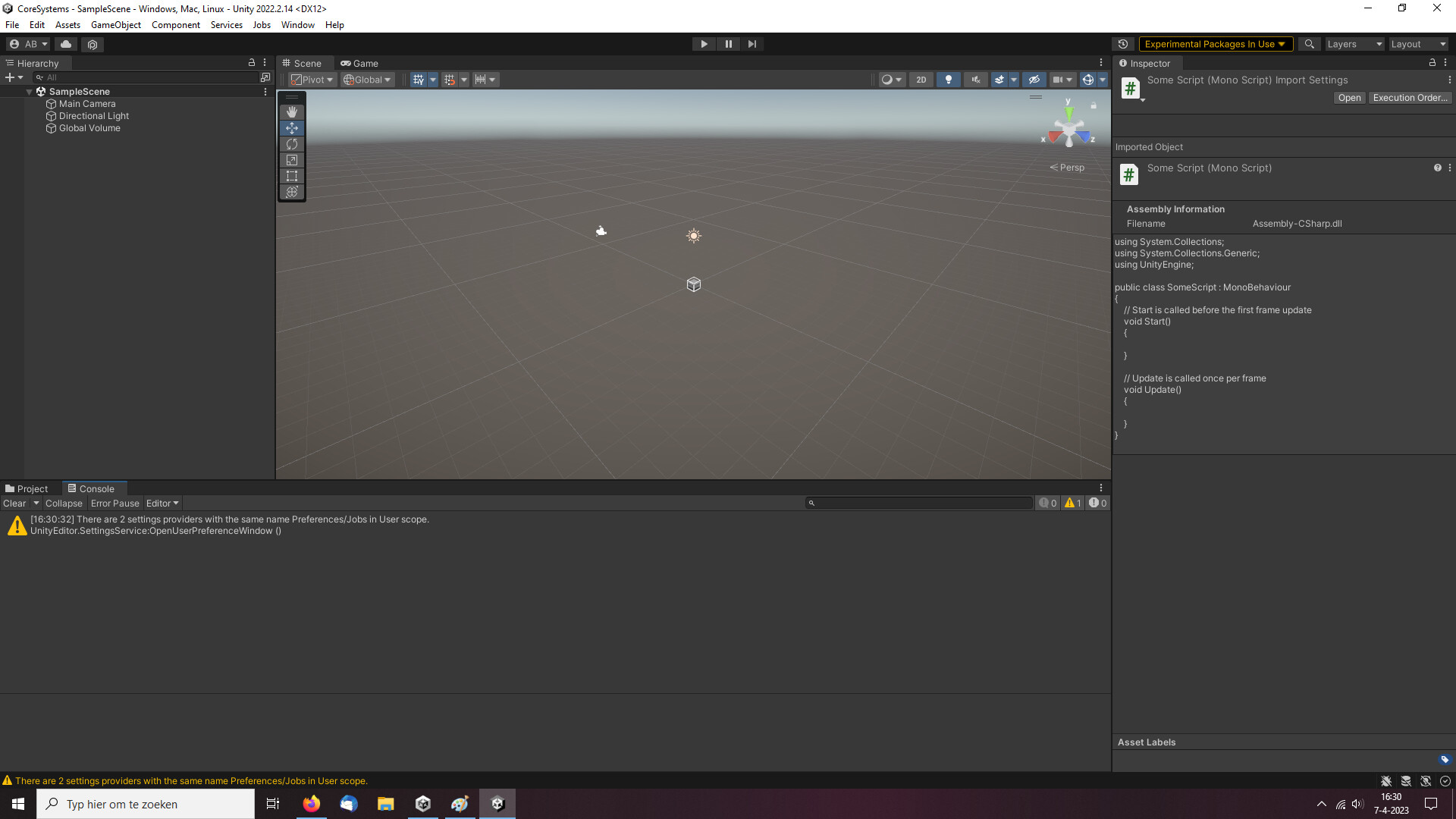Toggle scene effects and skybox button
The height and width of the screenshot is (819, 1456).
click(999, 80)
